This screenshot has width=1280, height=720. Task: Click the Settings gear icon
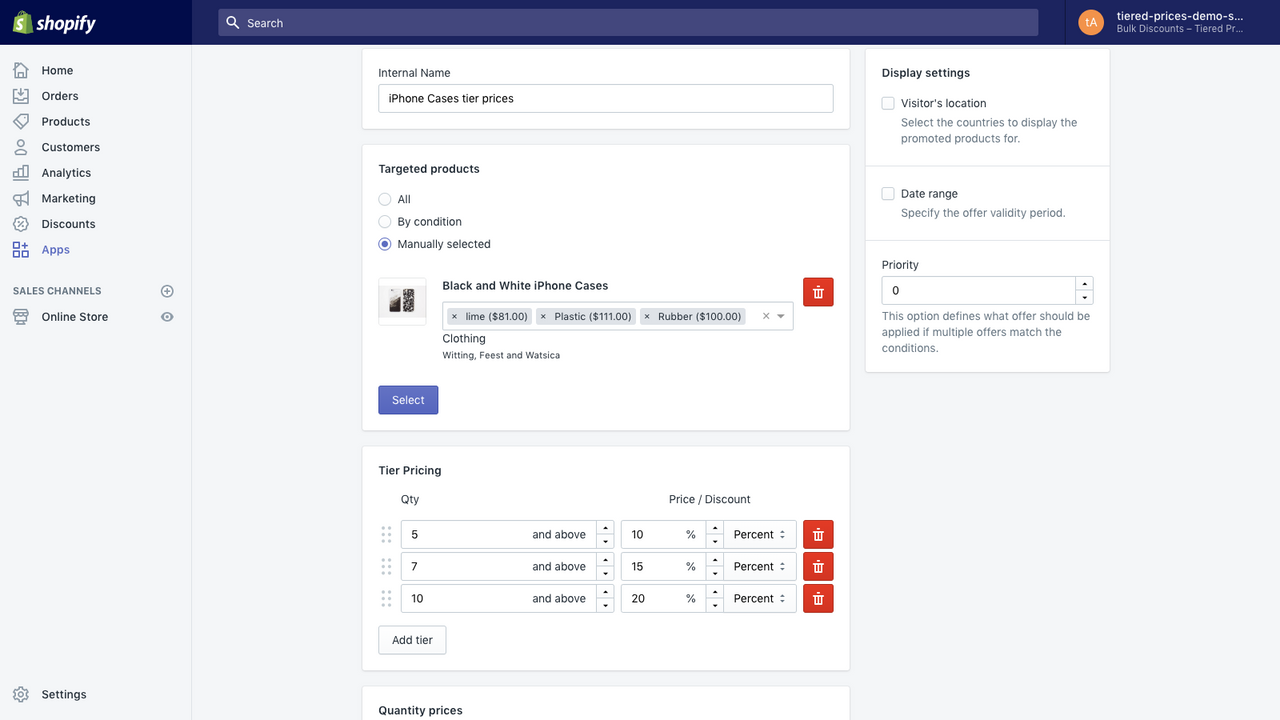(x=21, y=694)
